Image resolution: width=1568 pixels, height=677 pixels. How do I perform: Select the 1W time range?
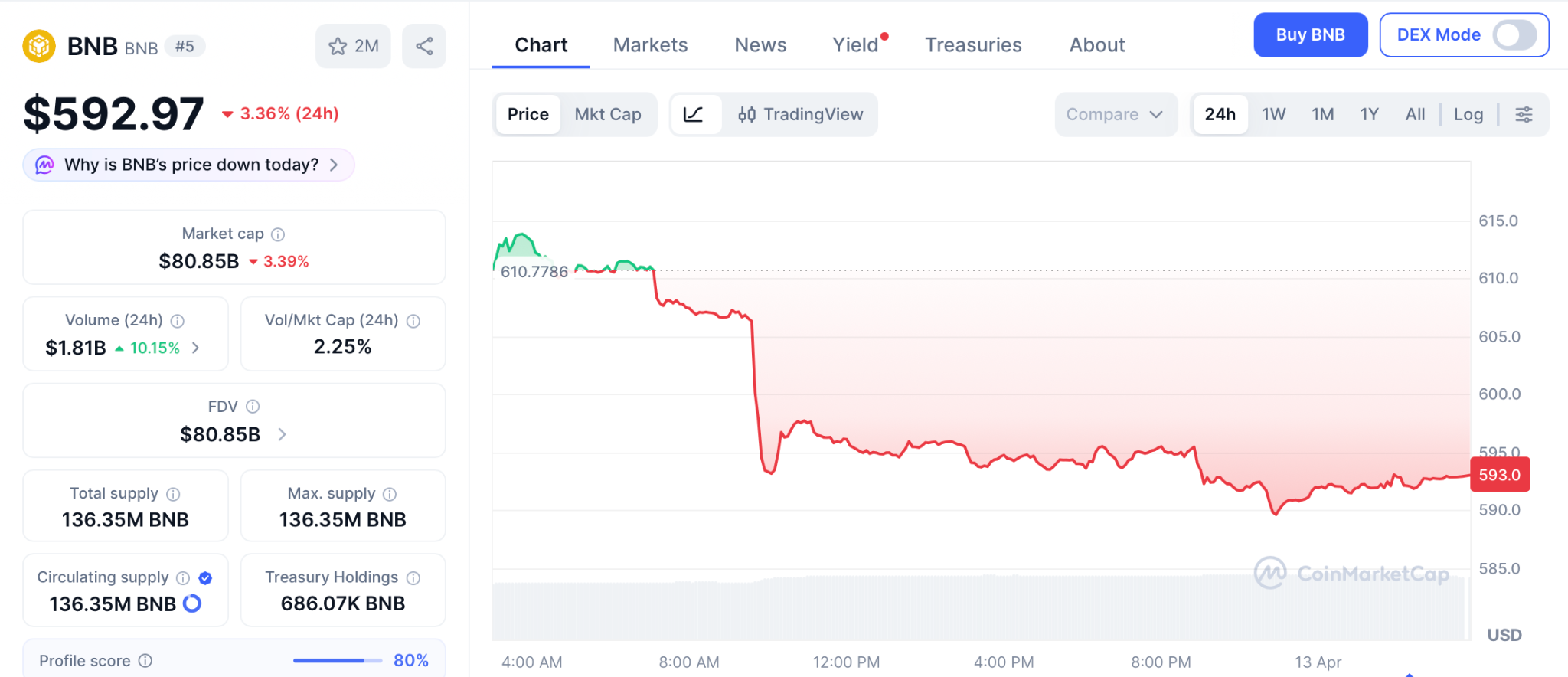[1273, 114]
